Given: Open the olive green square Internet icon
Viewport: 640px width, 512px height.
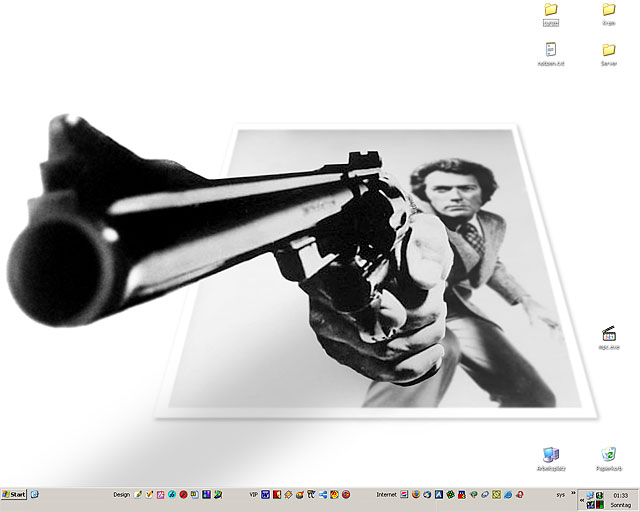Looking at the screenshot, I should 496,494.
